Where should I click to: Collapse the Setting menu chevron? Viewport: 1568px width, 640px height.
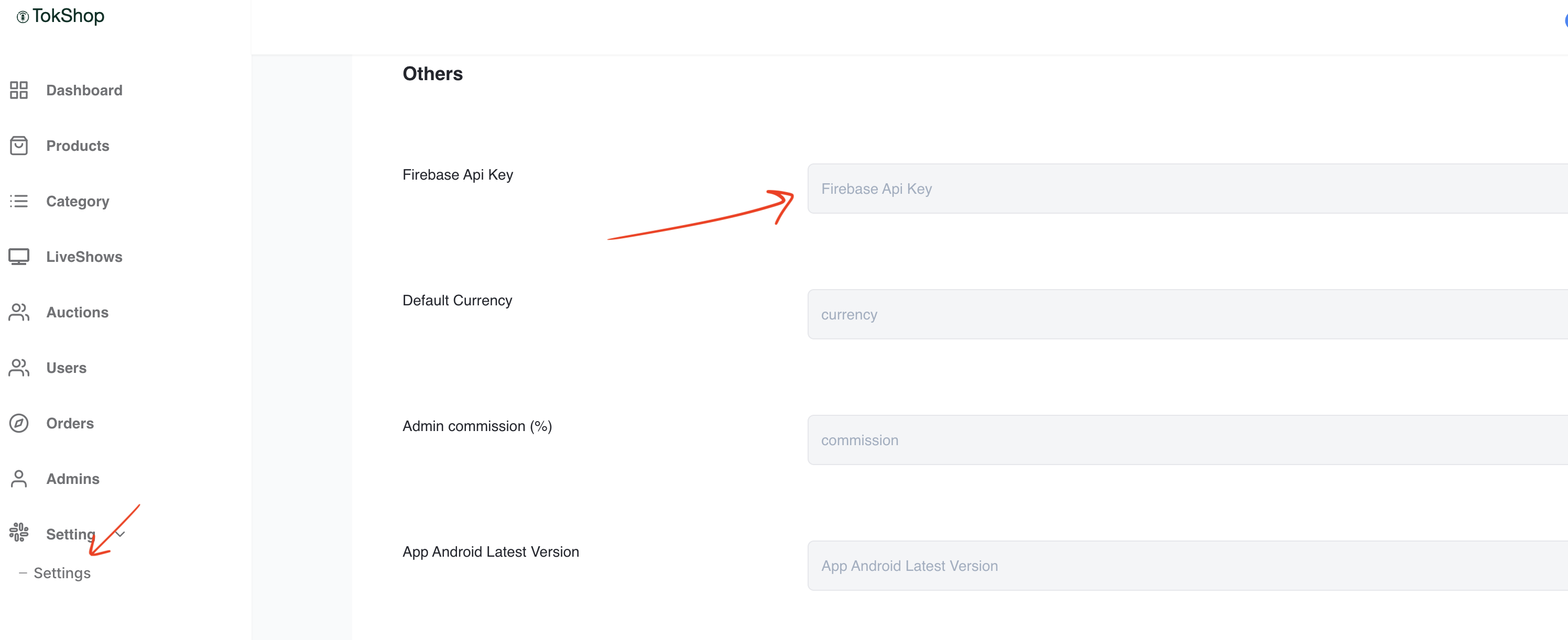point(121,534)
